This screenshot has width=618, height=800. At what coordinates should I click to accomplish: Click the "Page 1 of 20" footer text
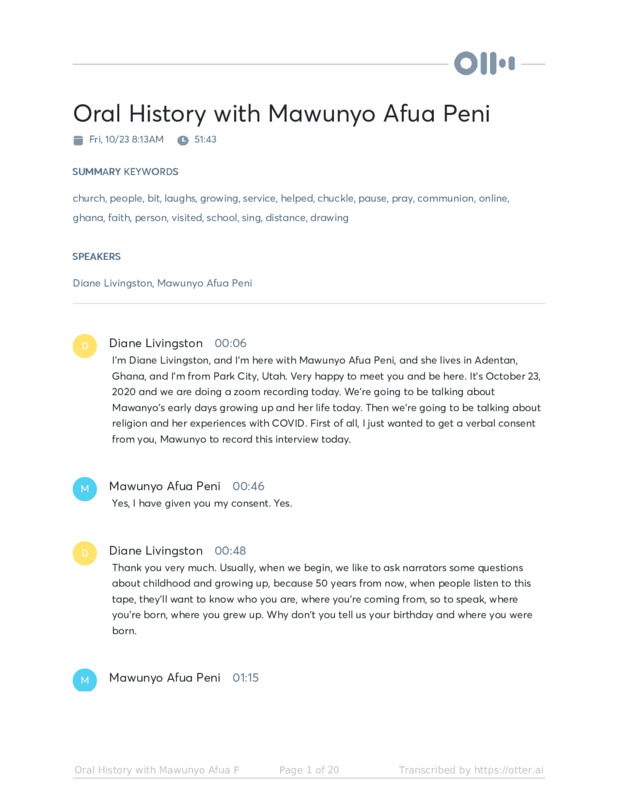309,770
